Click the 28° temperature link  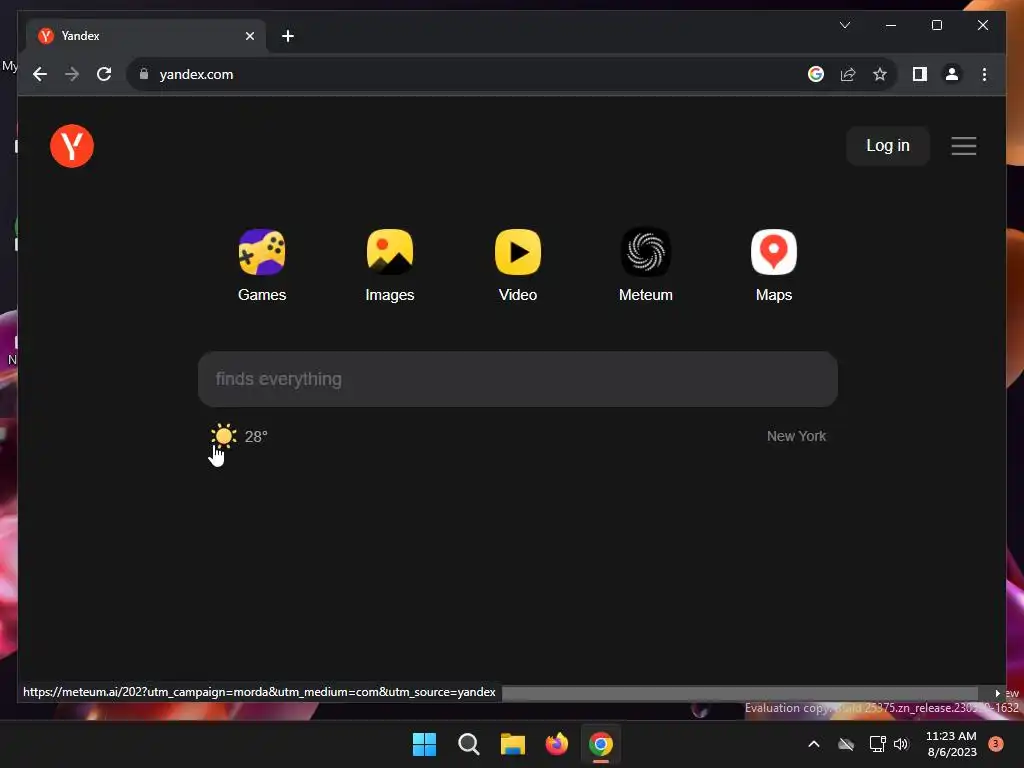coord(256,436)
